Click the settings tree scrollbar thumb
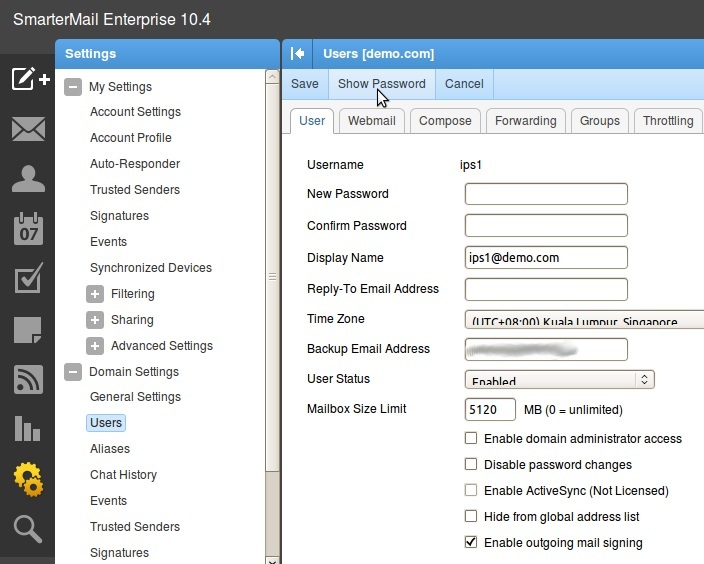 (272, 278)
